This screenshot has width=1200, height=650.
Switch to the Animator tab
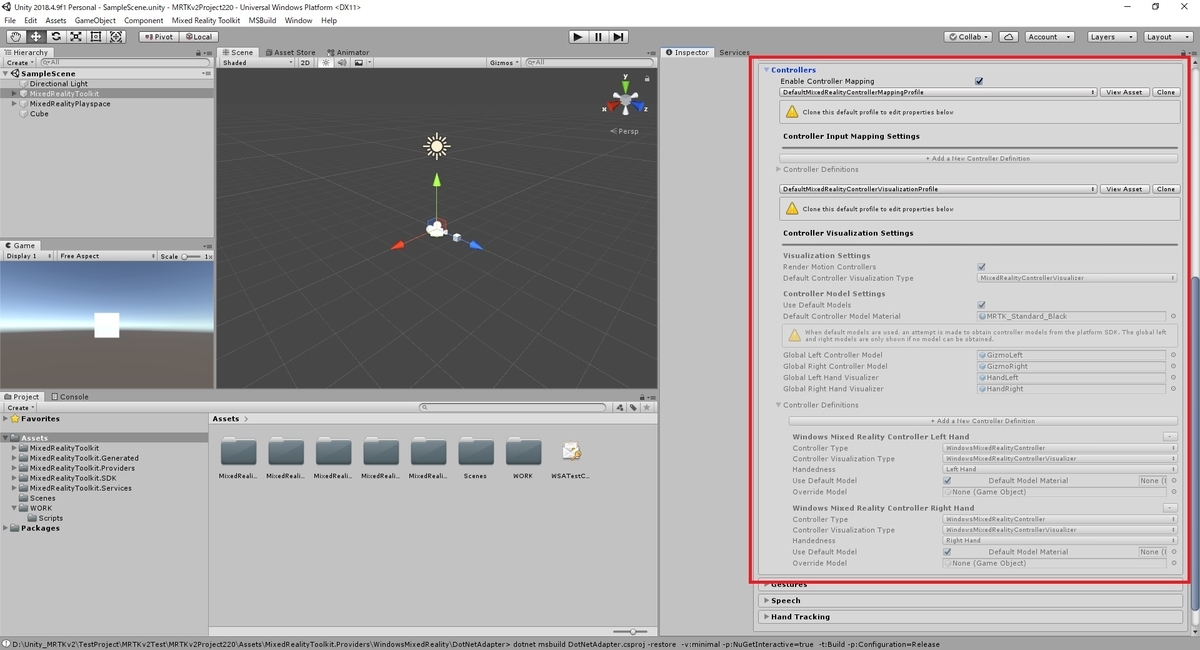coord(348,52)
